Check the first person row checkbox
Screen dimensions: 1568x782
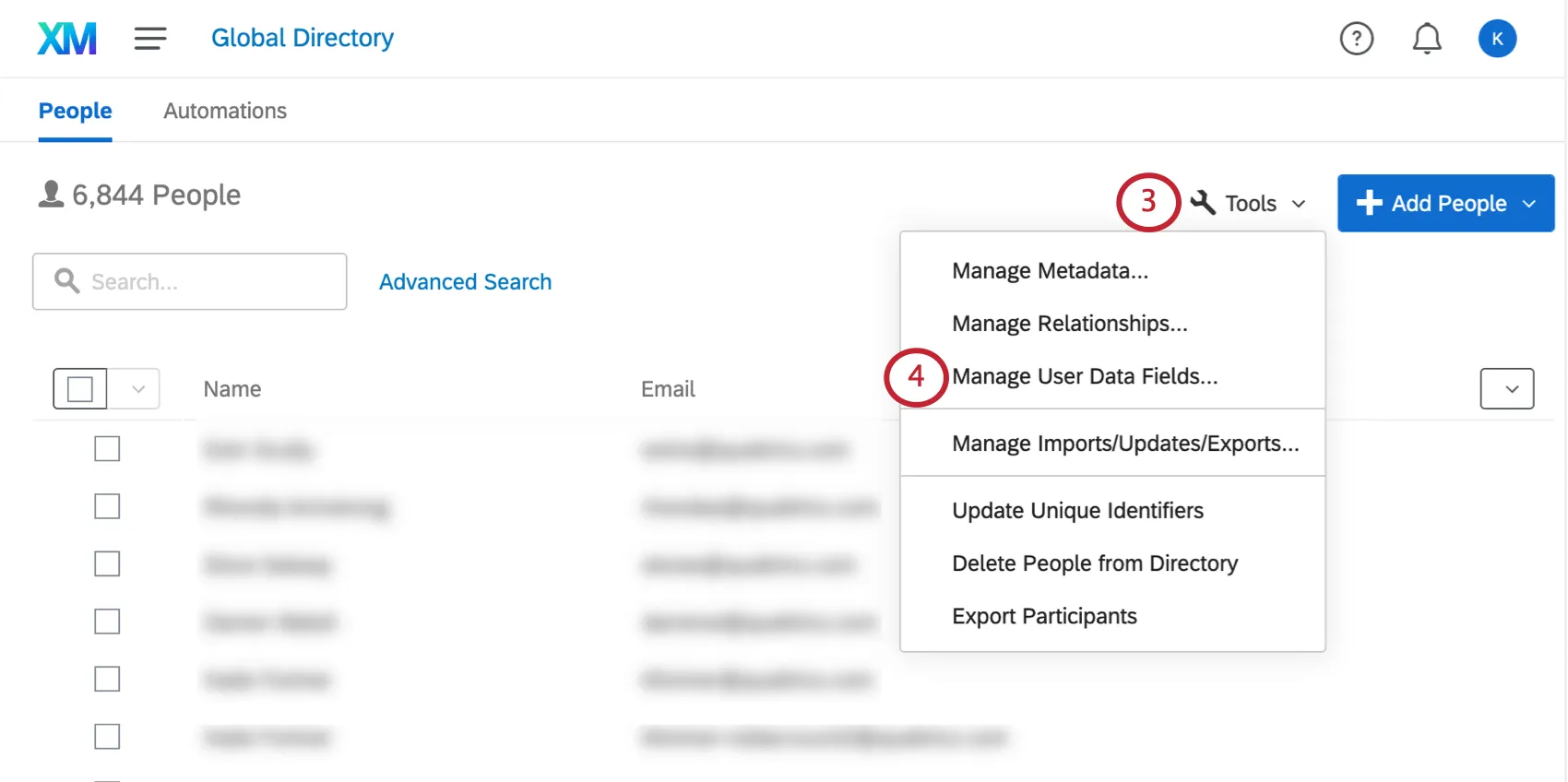tap(107, 449)
